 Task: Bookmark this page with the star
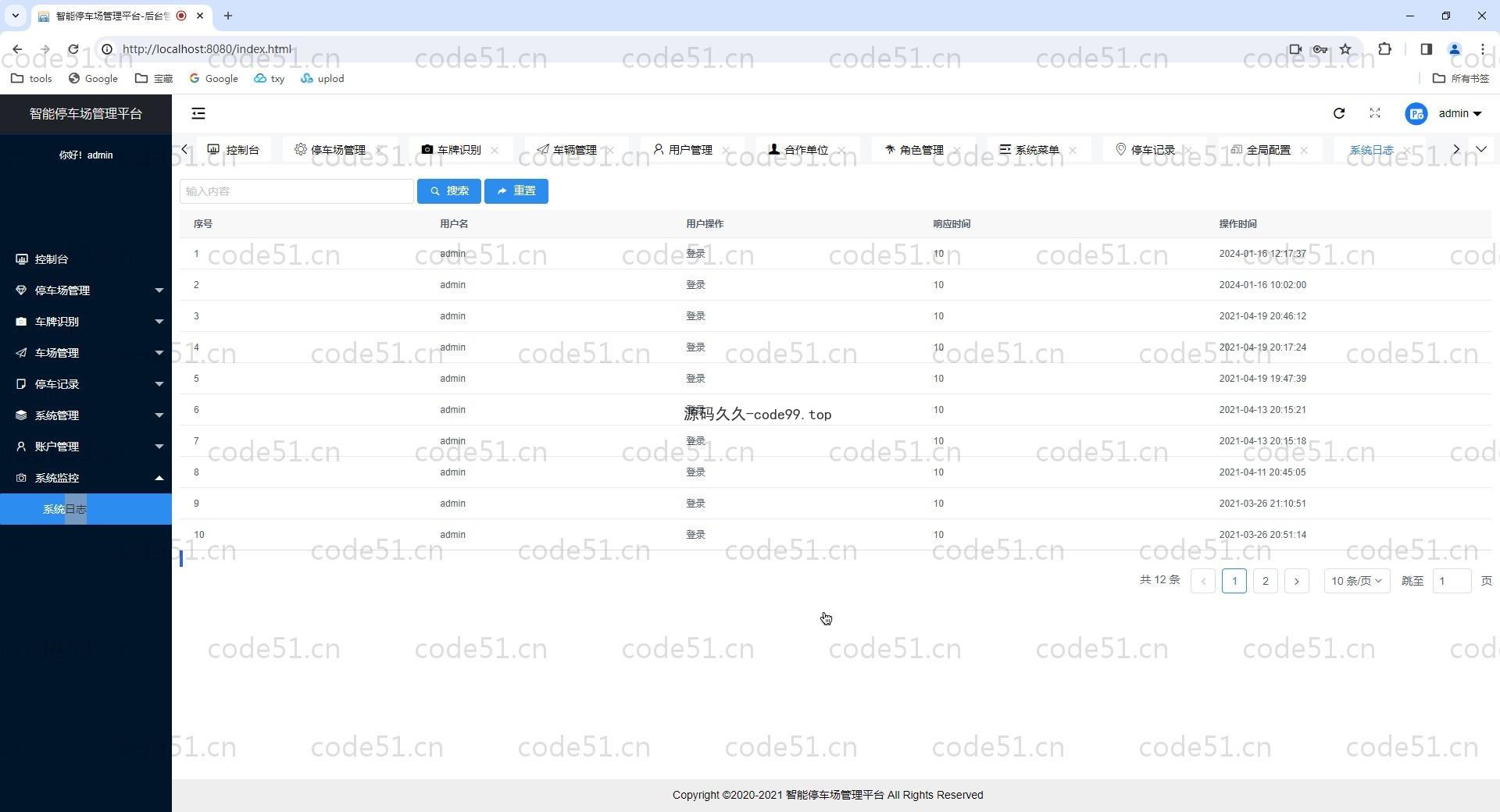pos(1345,49)
